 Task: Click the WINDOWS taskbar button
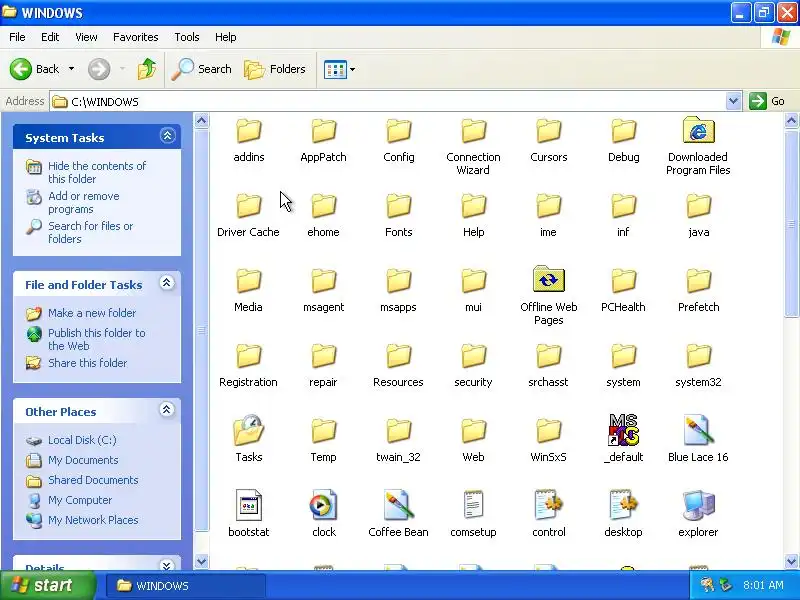pos(186,586)
